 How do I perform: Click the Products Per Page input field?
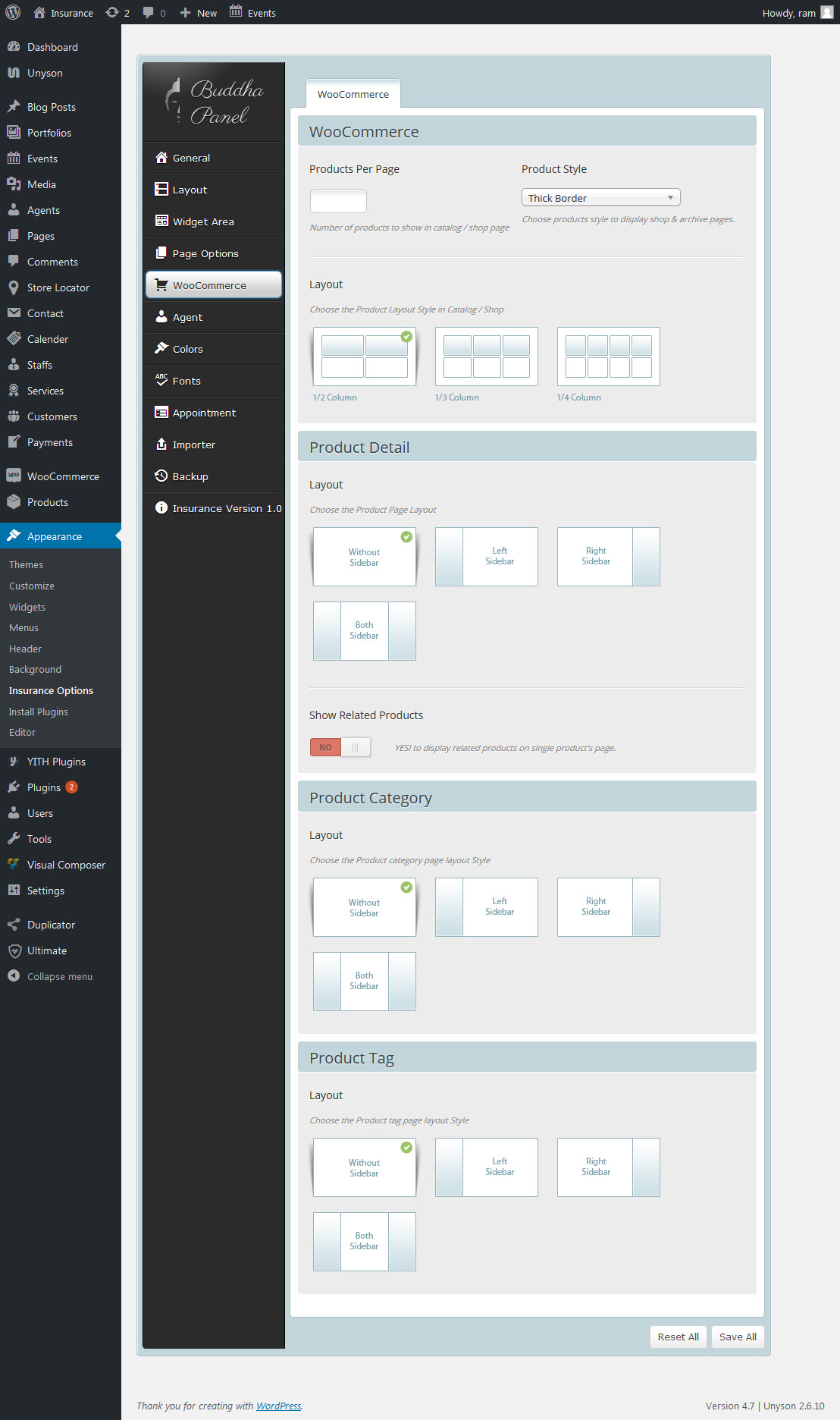pos(338,201)
